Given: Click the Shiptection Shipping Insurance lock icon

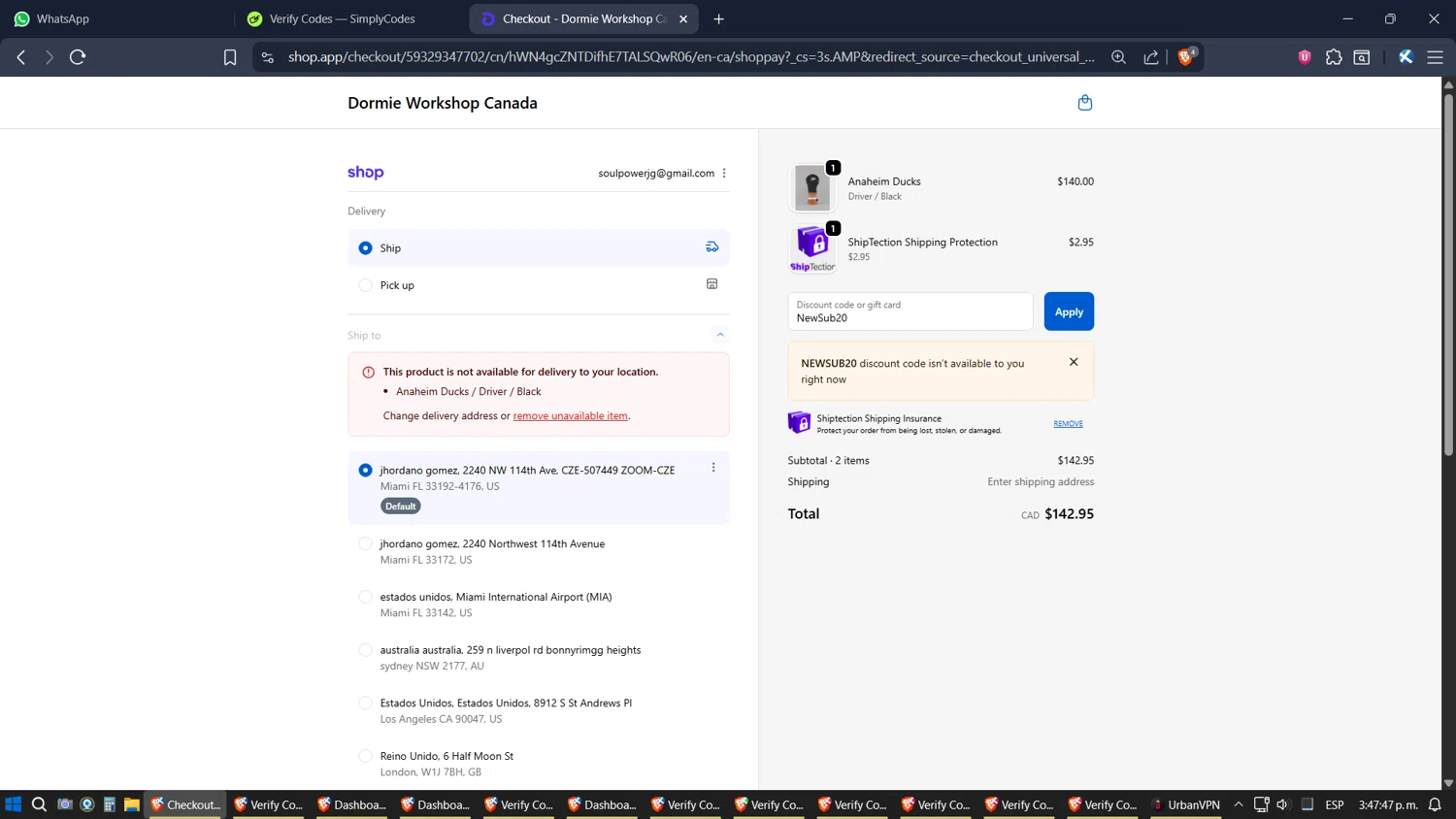Looking at the screenshot, I should (799, 422).
